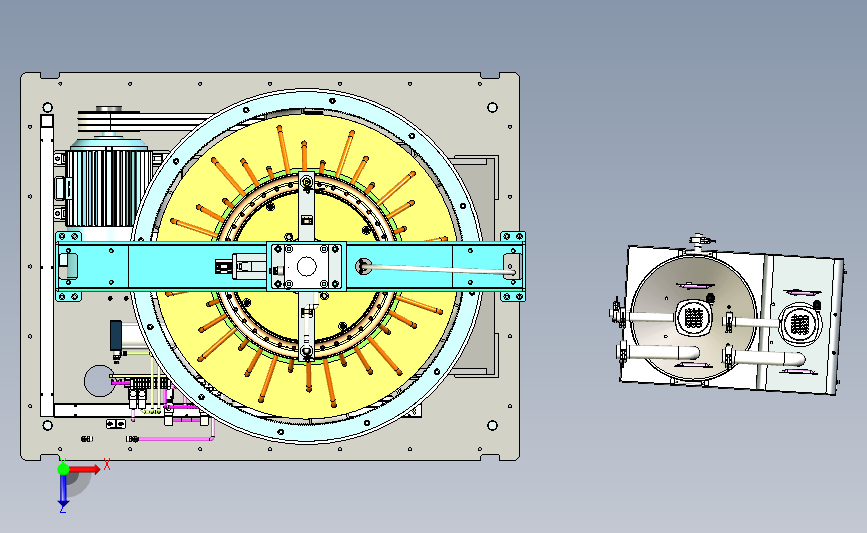Select the black solenoid valve component

[116, 336]
